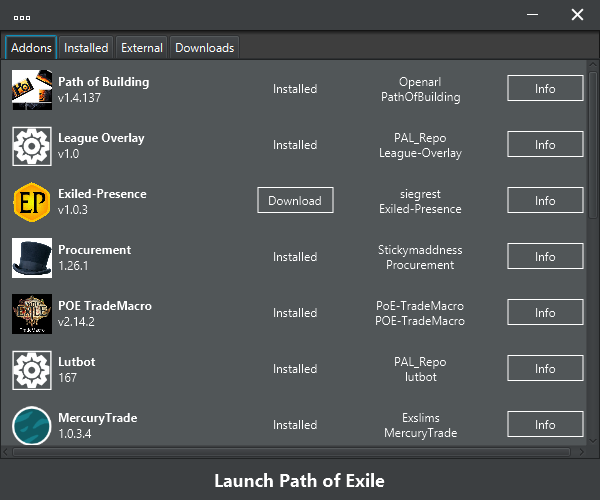
Task: Close the launcher window
Action: (577, 15)
